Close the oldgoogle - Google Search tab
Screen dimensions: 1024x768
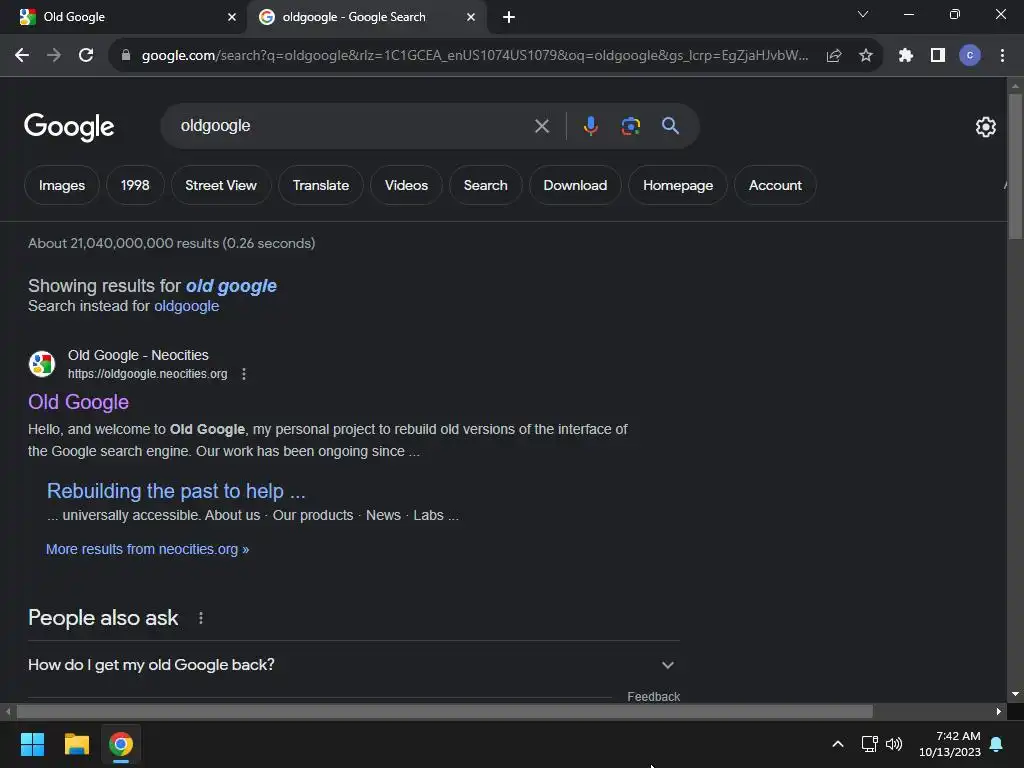(x=471, y=17)
